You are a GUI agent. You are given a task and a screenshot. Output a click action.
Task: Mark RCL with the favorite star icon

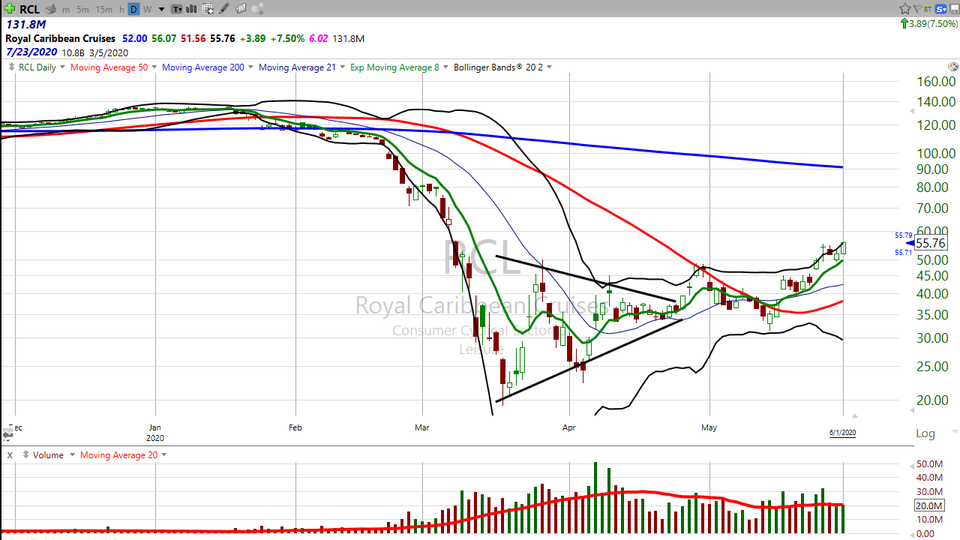906,9
